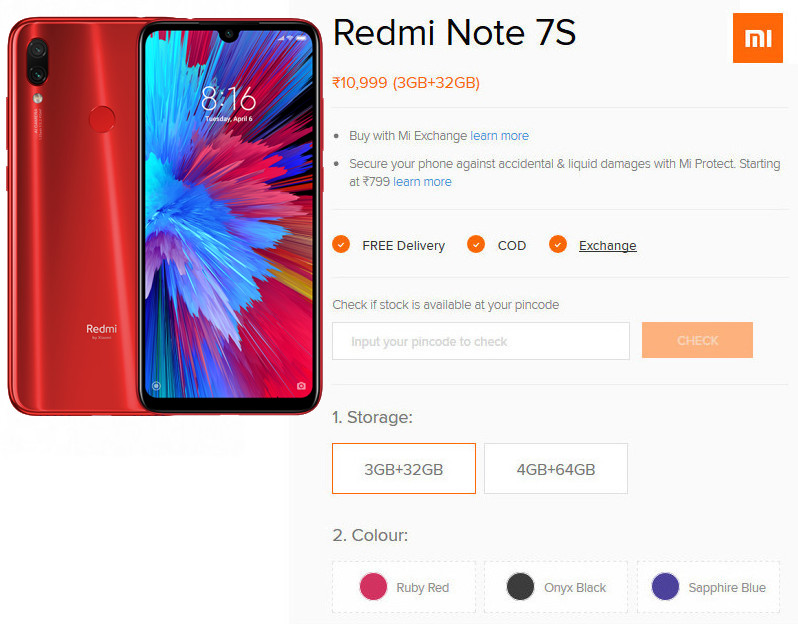Pick the Sapphire Blue color circle

point(665,587)
